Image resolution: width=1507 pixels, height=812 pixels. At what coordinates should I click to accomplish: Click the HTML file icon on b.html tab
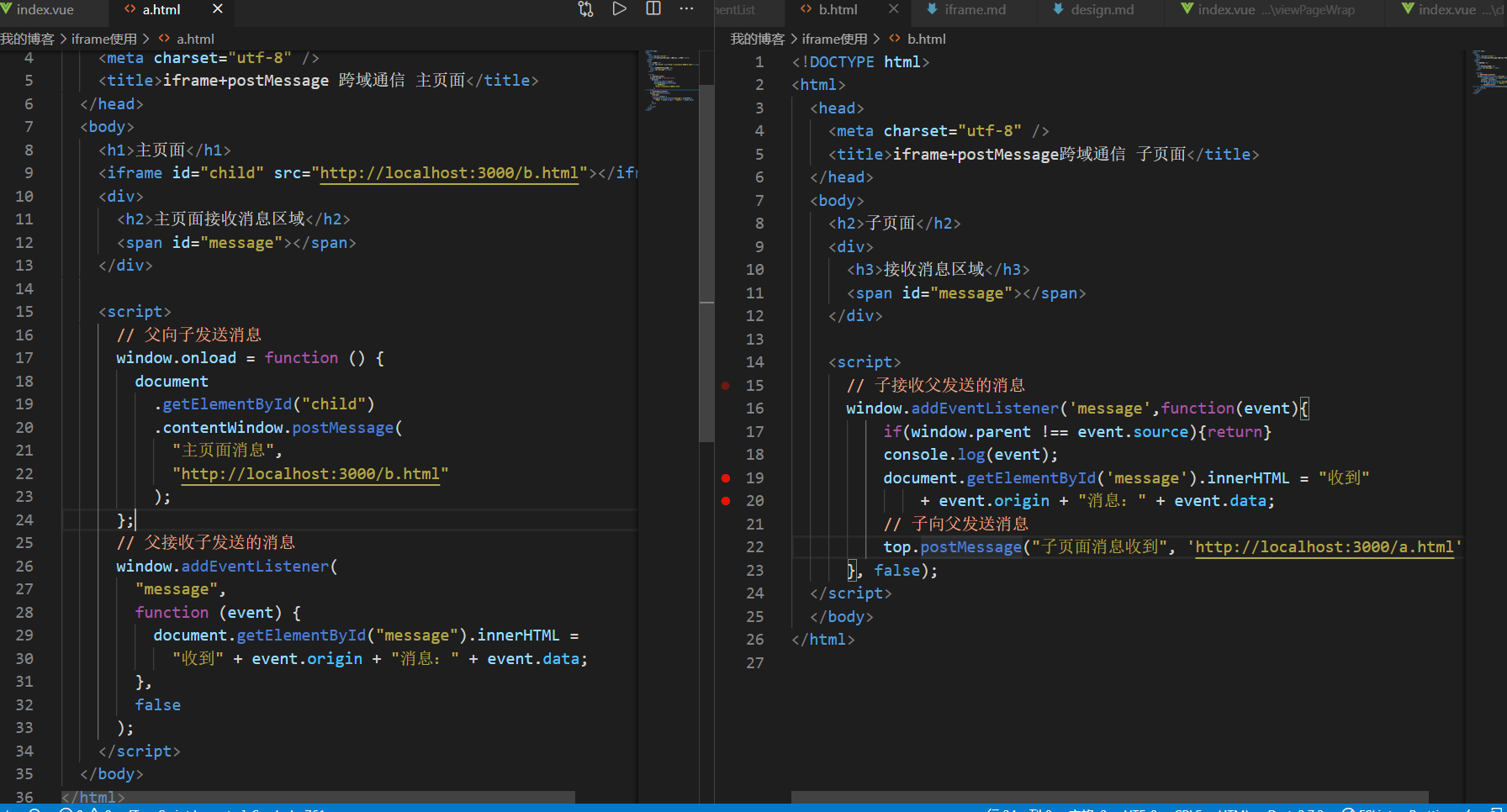tap(806, 9)
